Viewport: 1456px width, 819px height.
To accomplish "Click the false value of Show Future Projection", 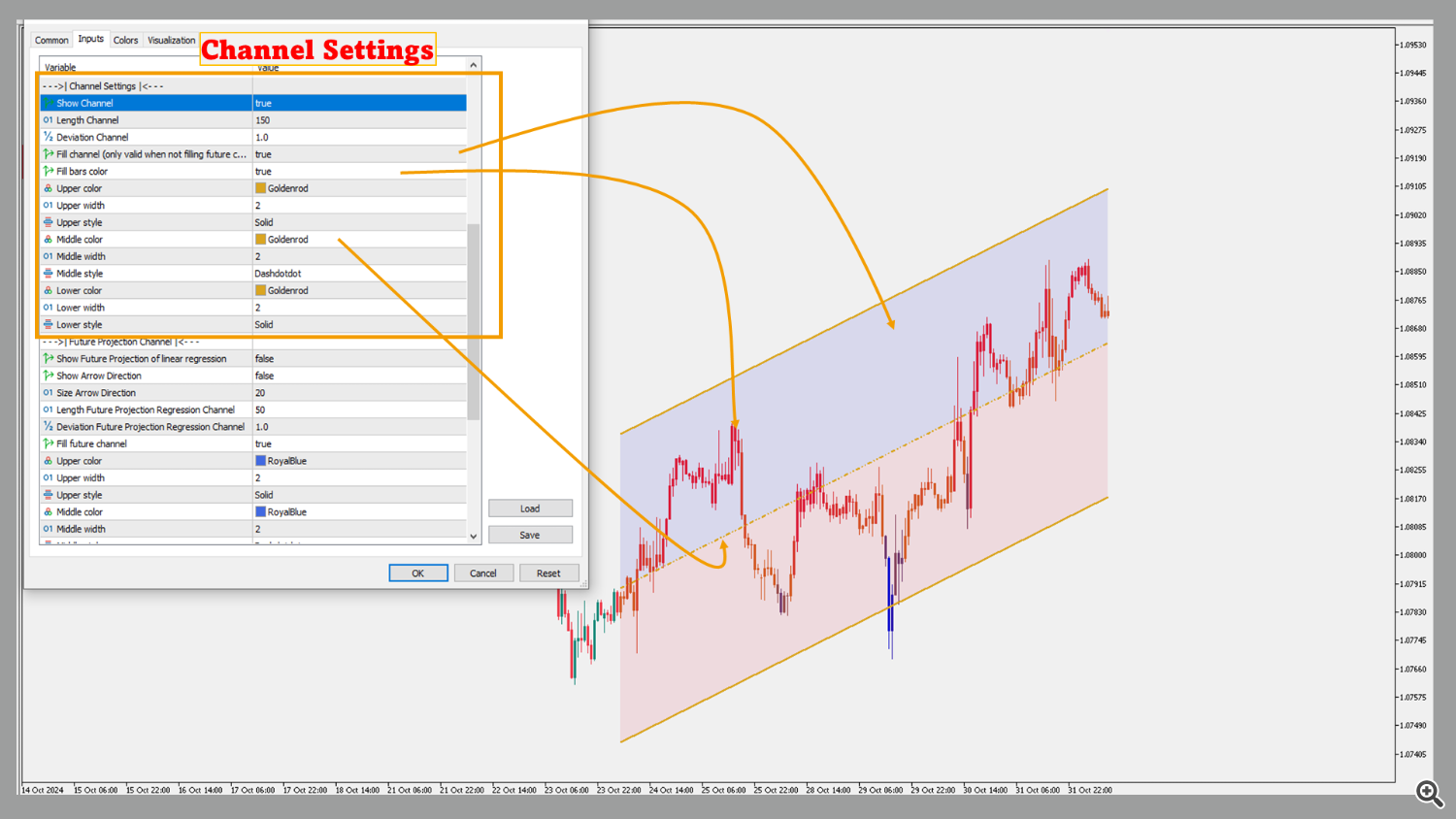I will [x=264, y=359].
